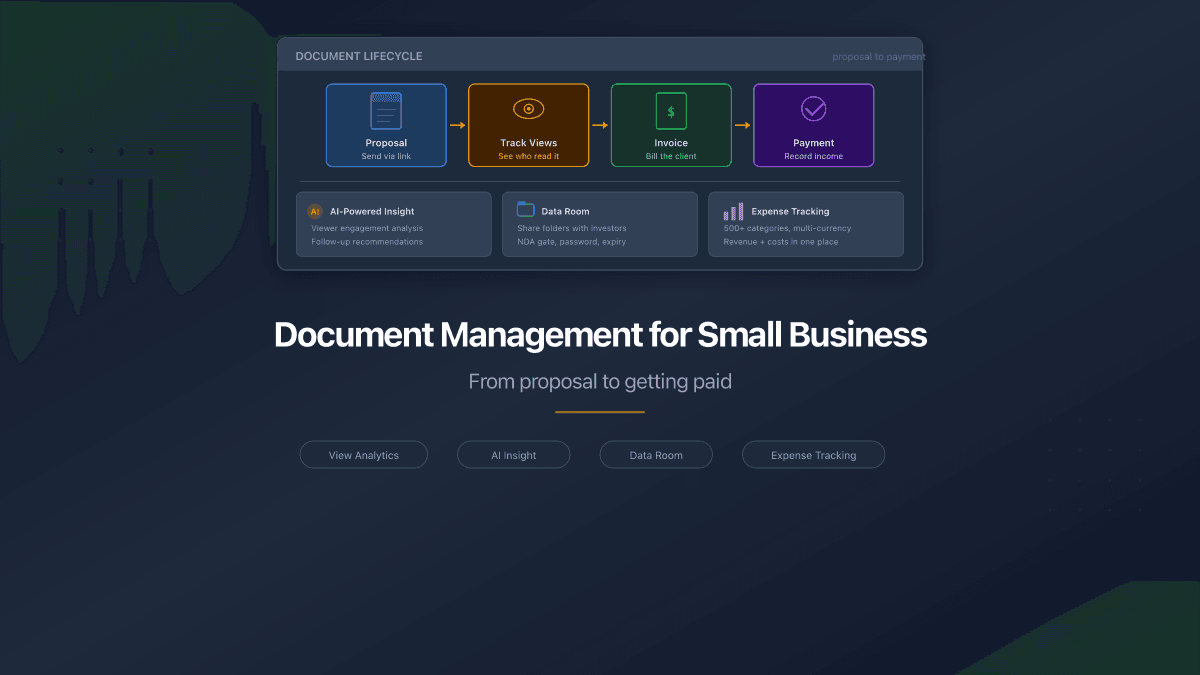The image size is (1200, 675).
Task: Expand the AI-Powered Insight panel
Action: point(393,224)
